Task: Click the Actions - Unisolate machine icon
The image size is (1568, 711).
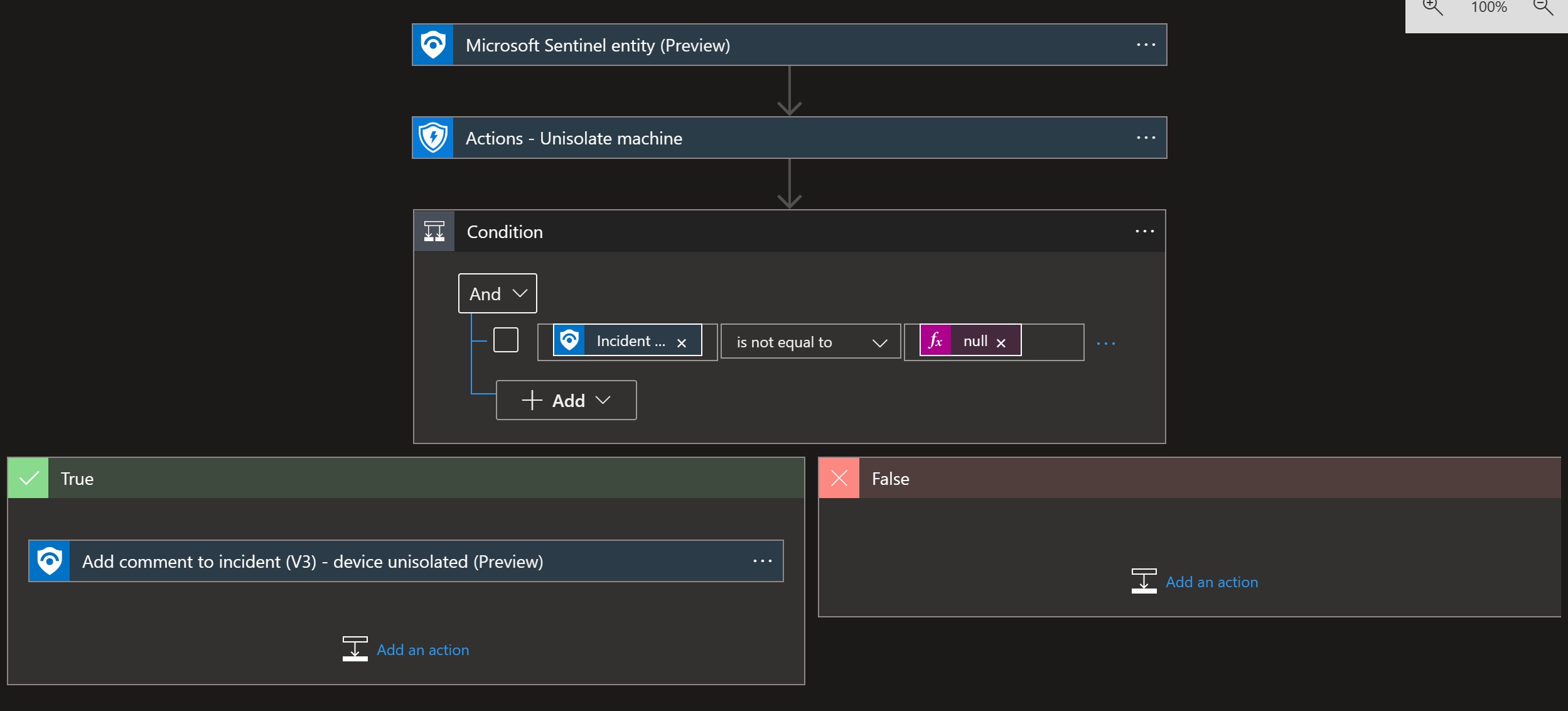Action: (x=434, y=138)
